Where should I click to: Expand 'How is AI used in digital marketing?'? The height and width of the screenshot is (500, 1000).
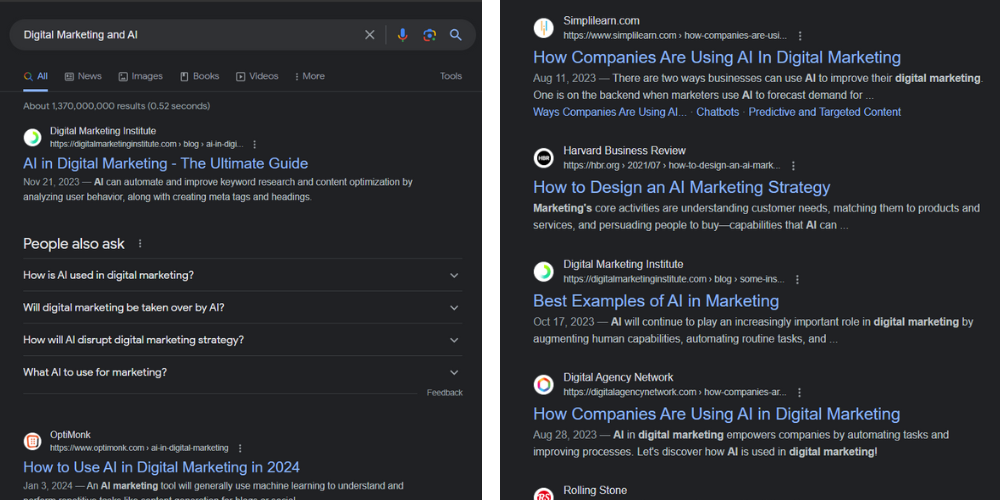[x=242, y=275]
